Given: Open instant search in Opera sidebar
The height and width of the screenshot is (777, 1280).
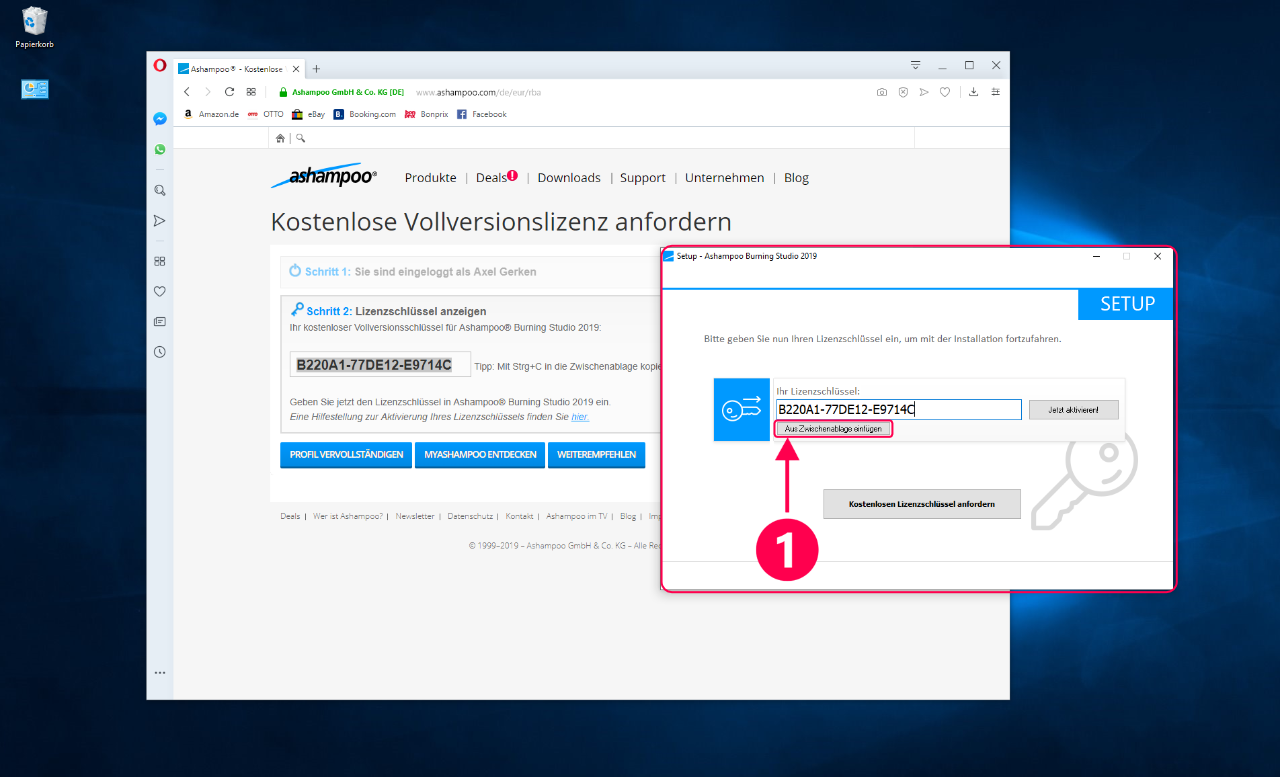Looking at the screenshot, I should coord(160,190).
